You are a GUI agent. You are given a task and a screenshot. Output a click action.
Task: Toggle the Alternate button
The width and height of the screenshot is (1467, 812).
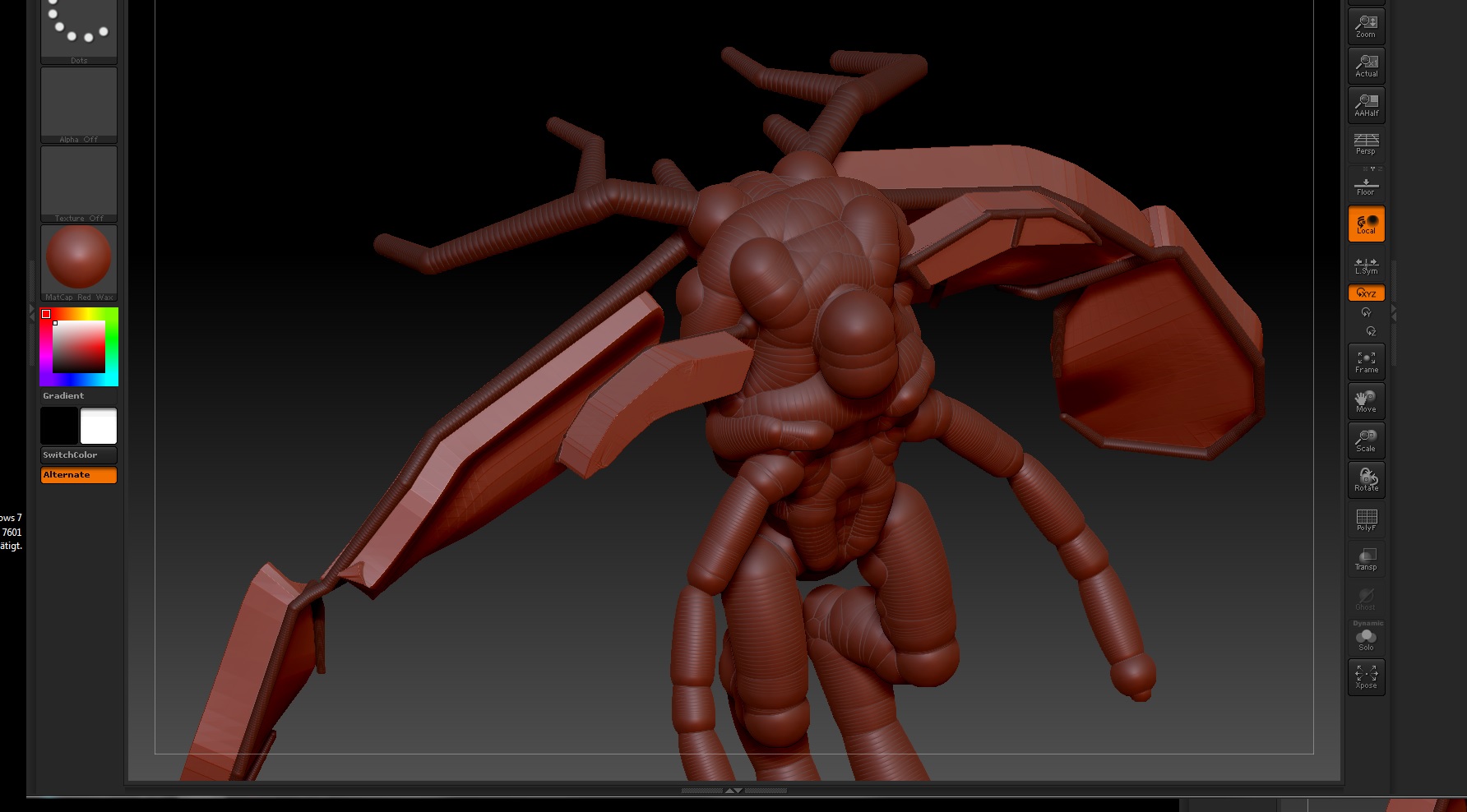pyautogui.click(x=79, y=475)
